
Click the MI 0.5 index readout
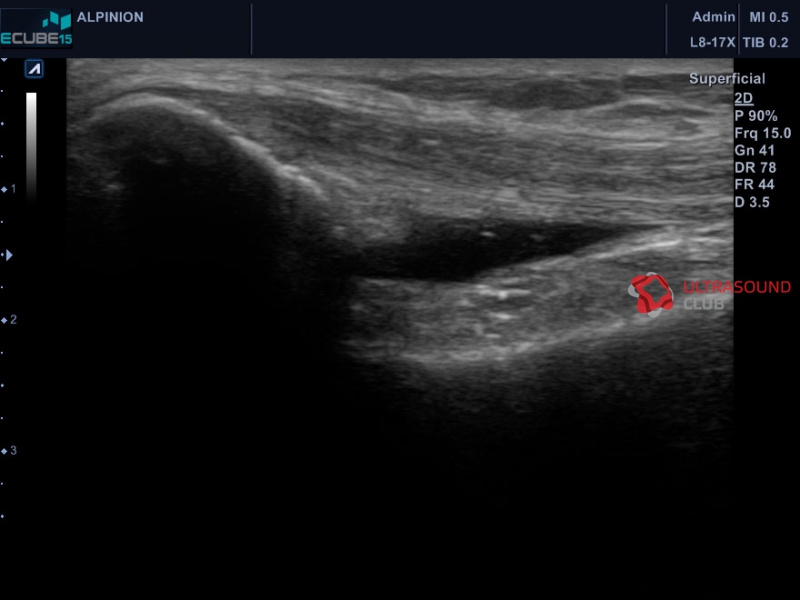click(x=769, y=17)
